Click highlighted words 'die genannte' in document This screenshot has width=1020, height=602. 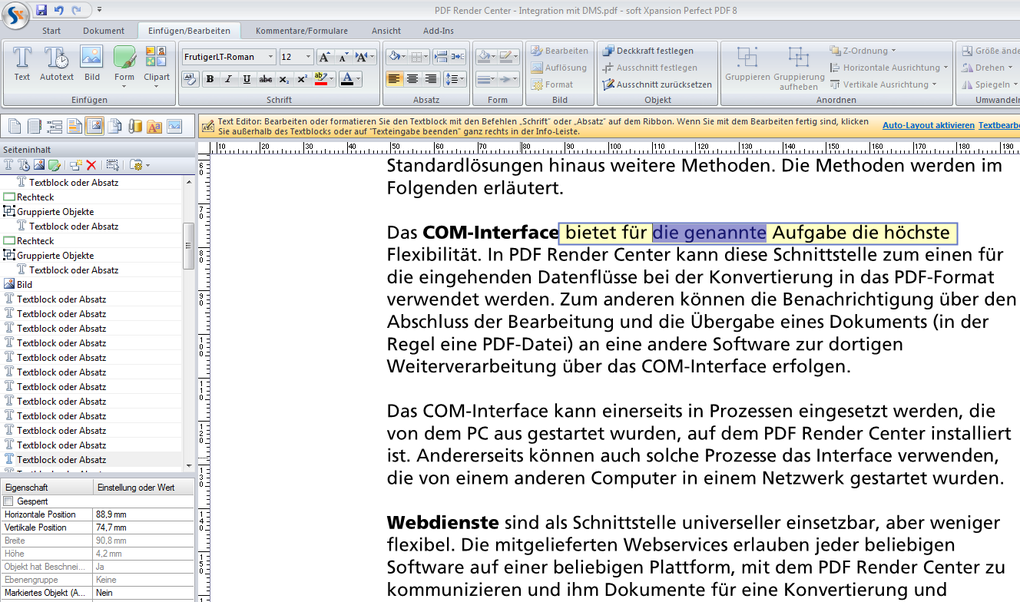(x=709, y=233)
